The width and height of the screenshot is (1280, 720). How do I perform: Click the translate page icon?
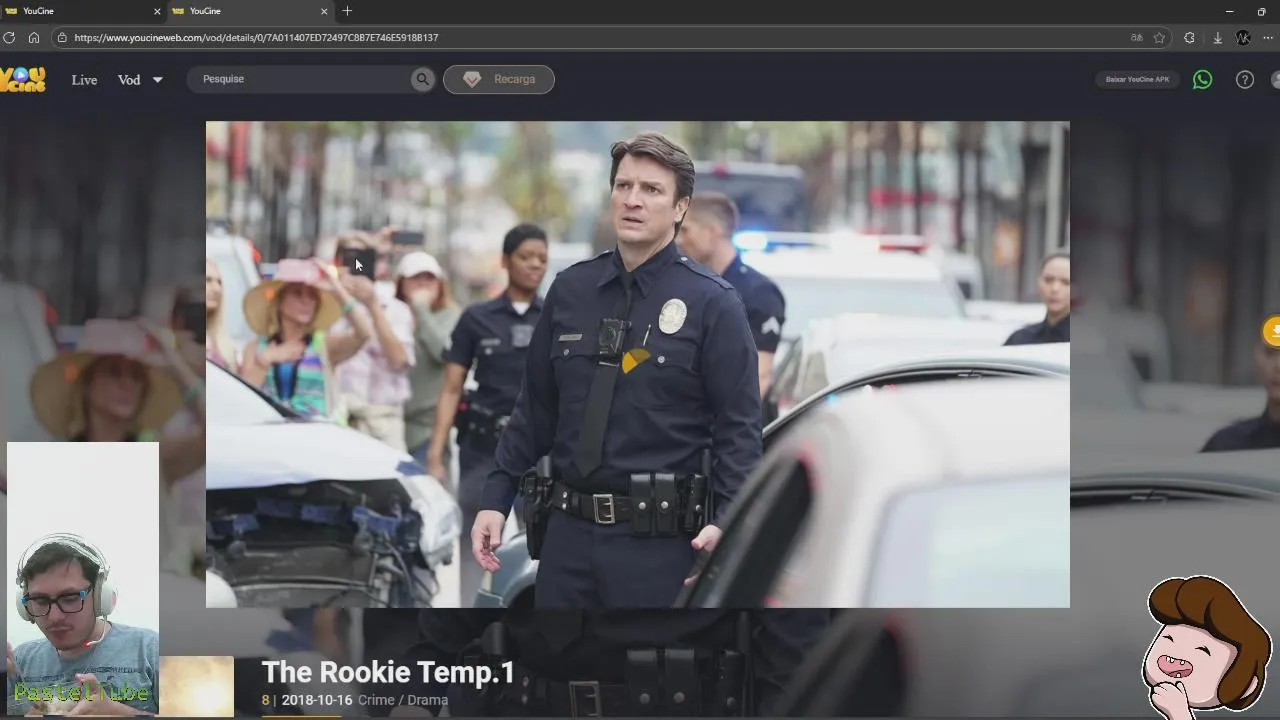point(1136,37)
